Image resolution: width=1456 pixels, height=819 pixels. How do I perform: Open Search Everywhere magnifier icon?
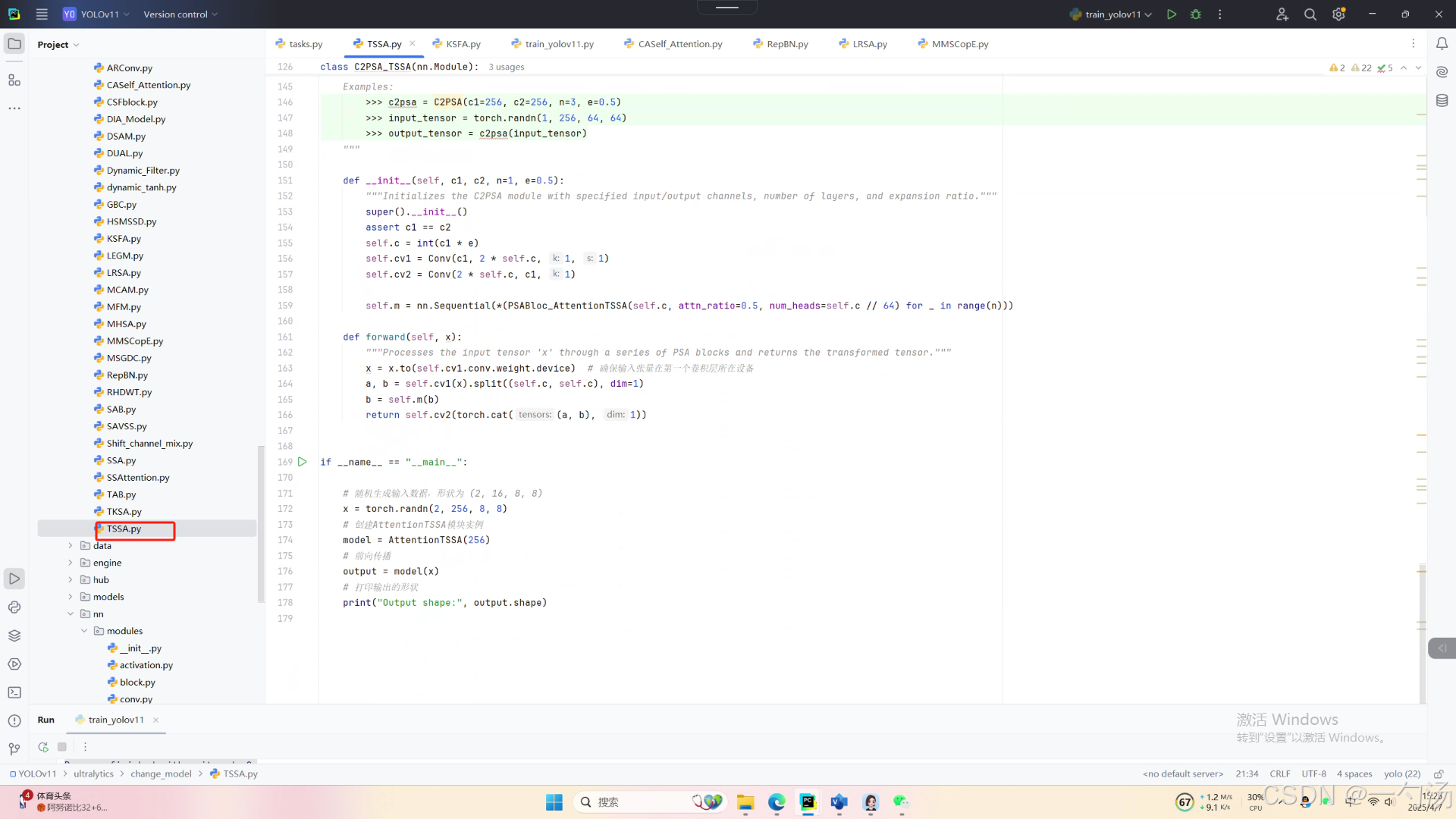pos(1310,14)
